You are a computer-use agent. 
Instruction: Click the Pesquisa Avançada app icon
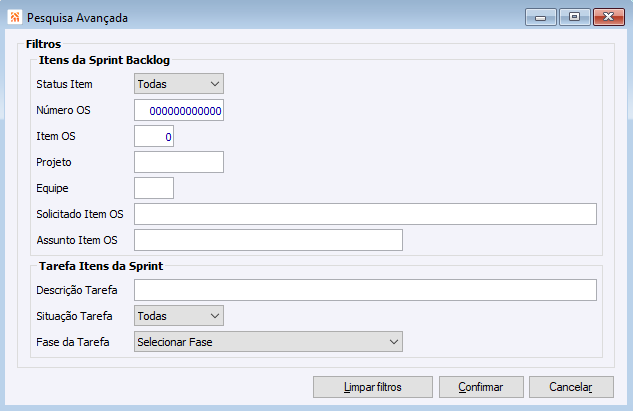tap(13, 17)
